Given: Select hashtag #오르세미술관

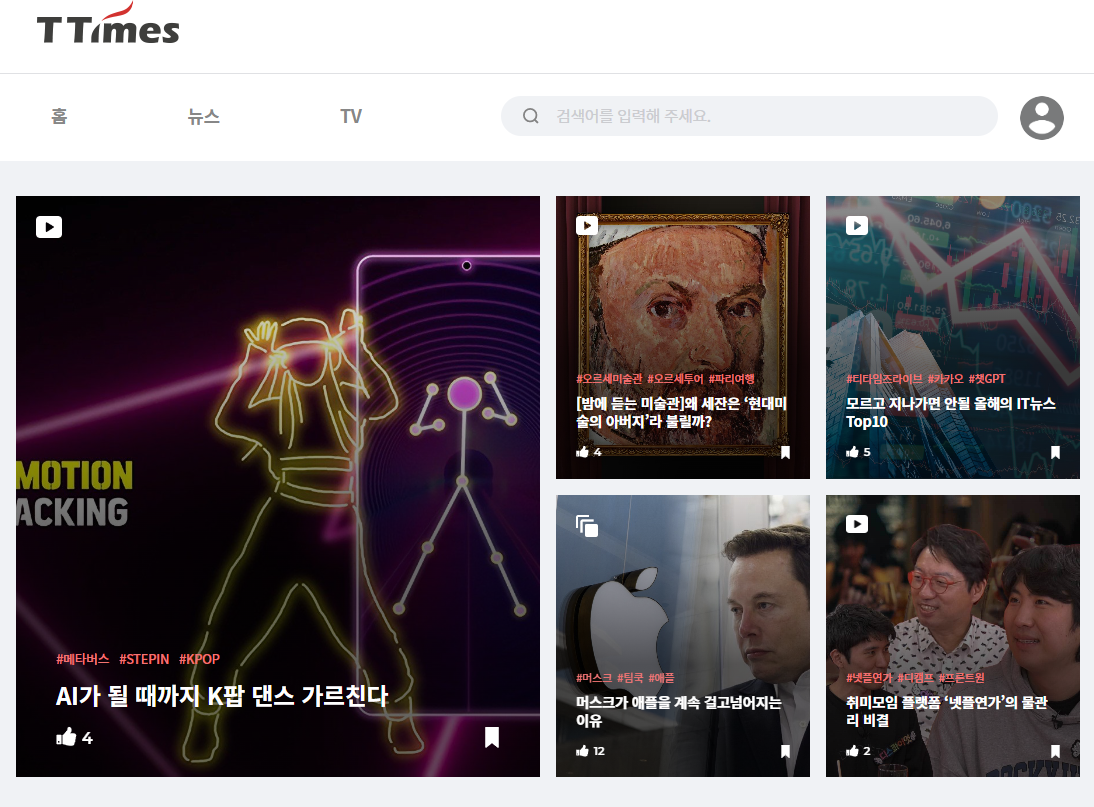Looking at the screenshot, I should [609, 379].
